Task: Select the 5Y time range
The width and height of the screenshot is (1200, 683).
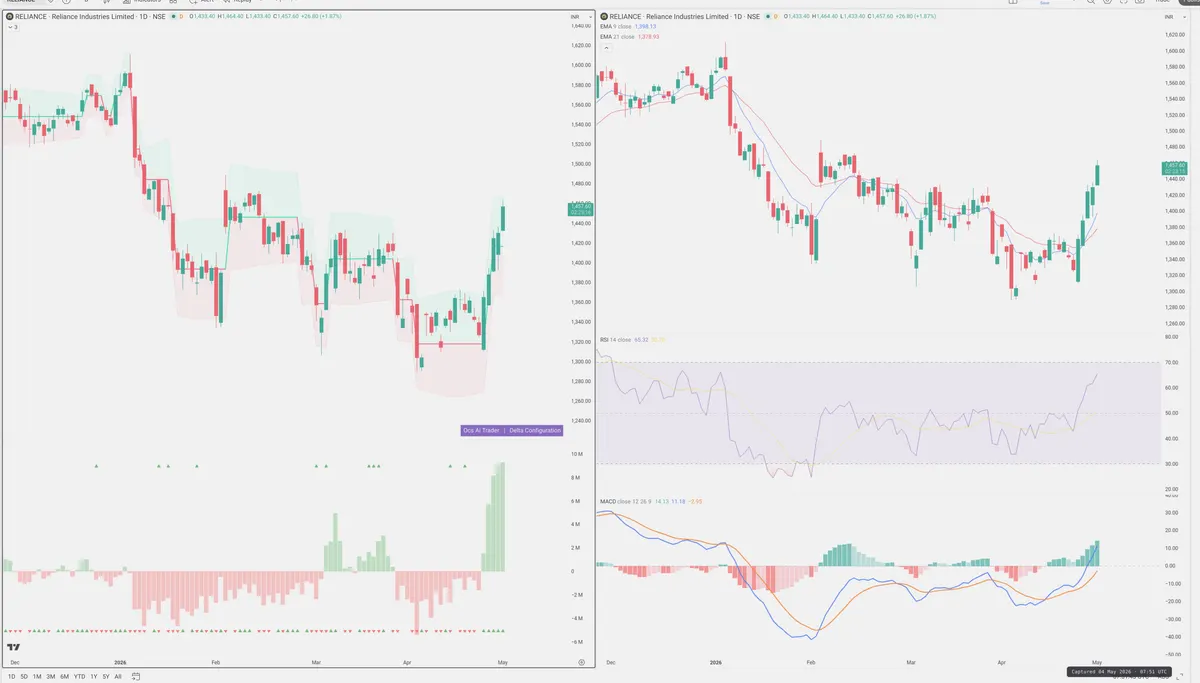Action: (x=106, y=676)
